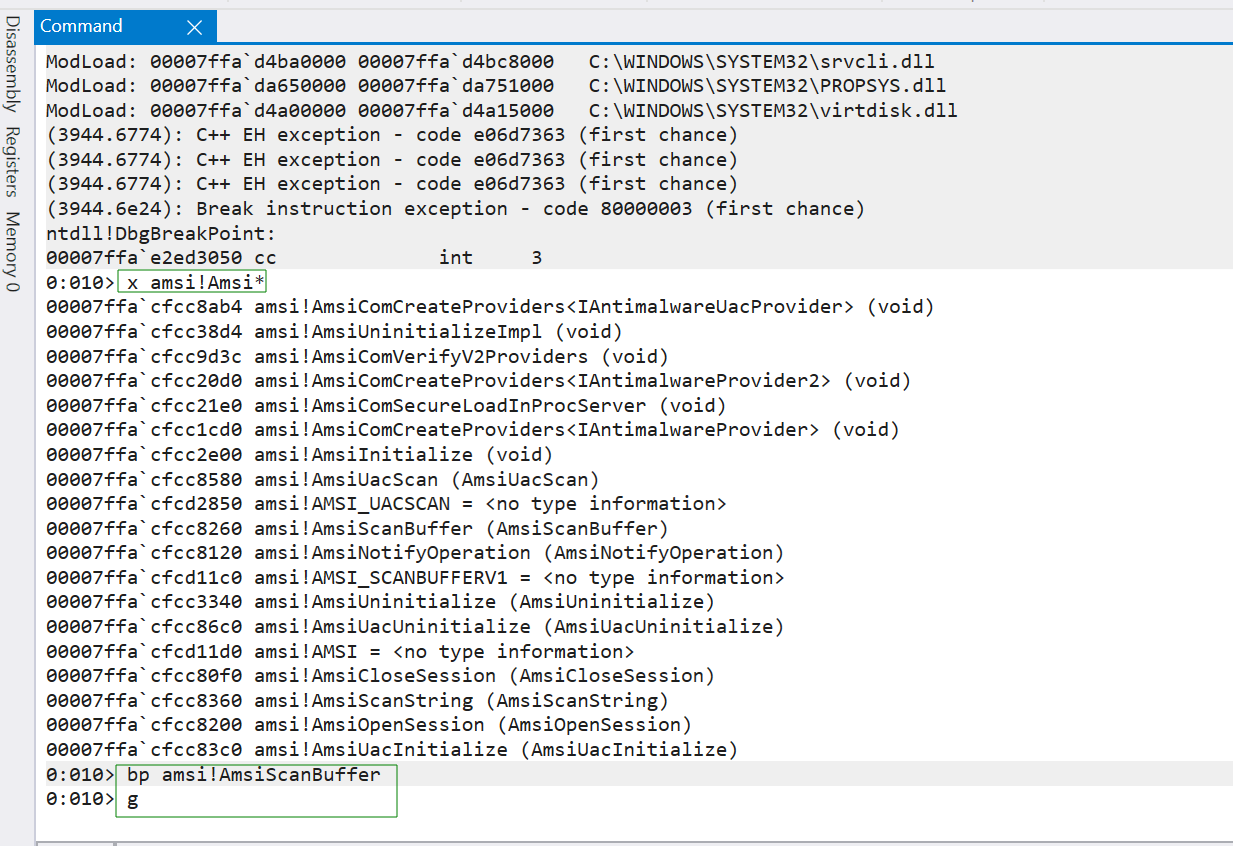Open the Memory 0 side panel tab
The image size is (1233, 846).
12,251
